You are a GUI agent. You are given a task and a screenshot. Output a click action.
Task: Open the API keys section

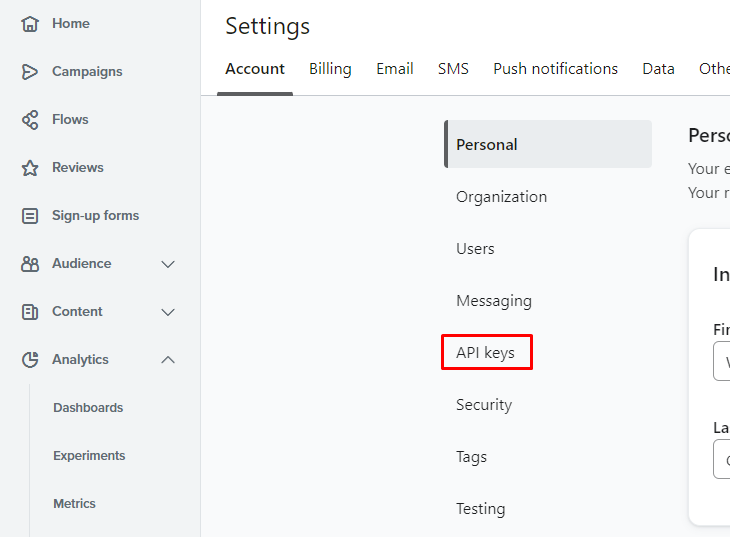(x=486, y=353)
